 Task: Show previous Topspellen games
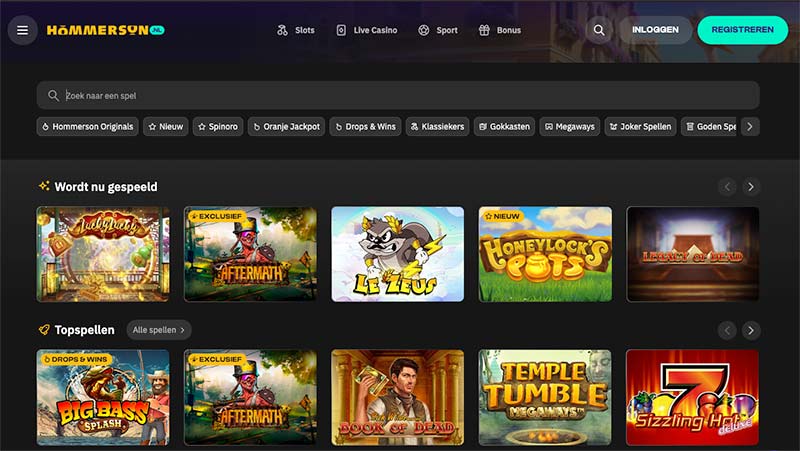click(x=727, y=330)
